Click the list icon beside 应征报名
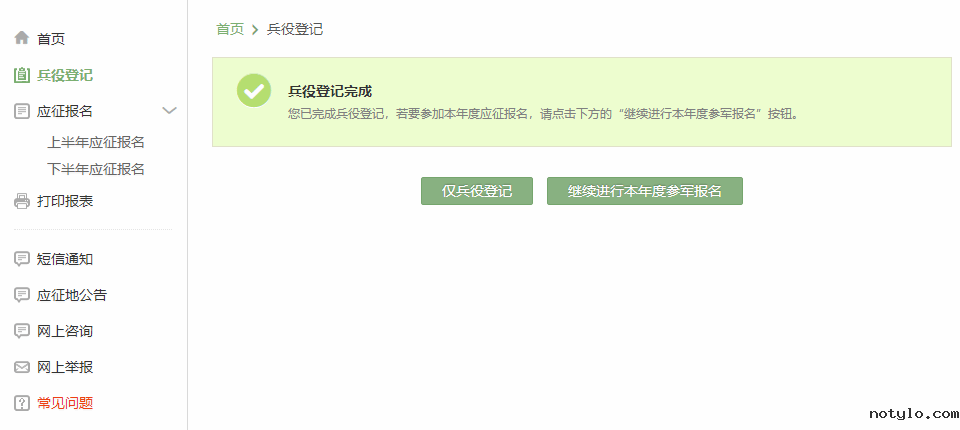The height and width of the screenshot is (430, 960). pos(21,111)
